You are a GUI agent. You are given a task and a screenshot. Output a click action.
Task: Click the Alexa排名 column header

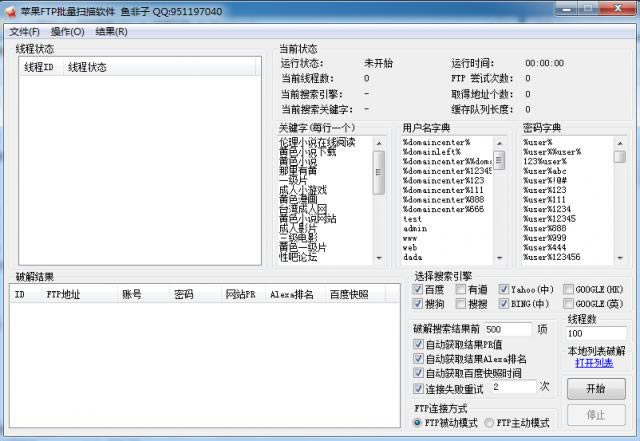point(291,295)
